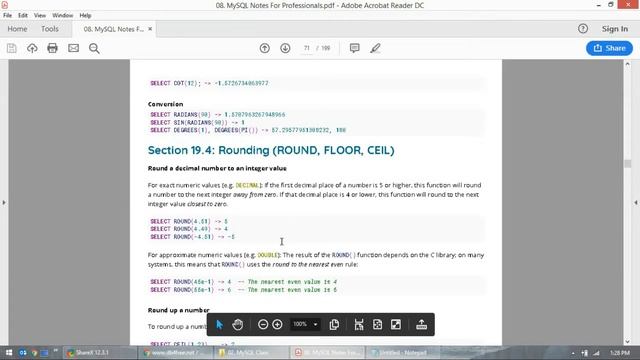Screen dimensions: 640x360
Task: Switch to MySQL Class taskbar window
Action: [251, 353]
